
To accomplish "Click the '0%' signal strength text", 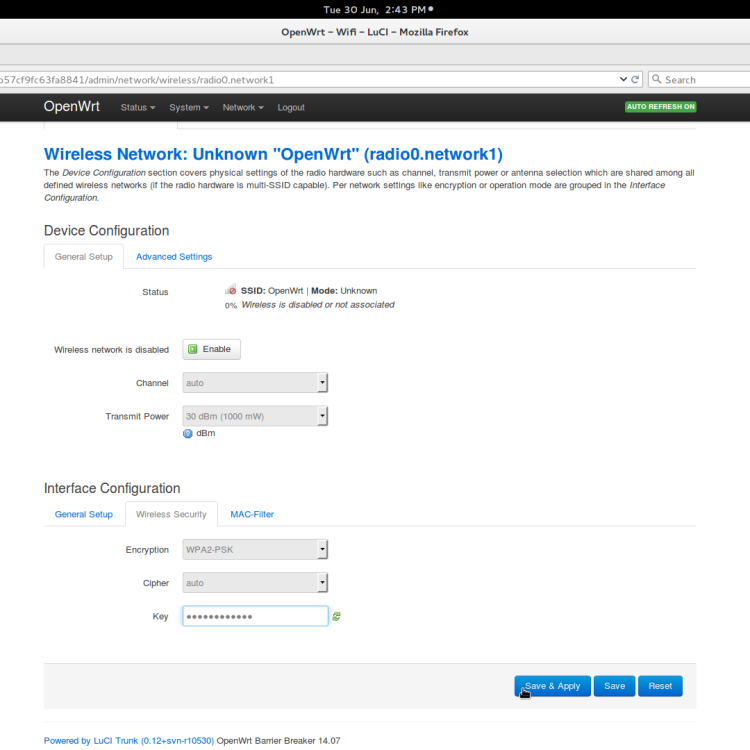I will tap(231, 306).
